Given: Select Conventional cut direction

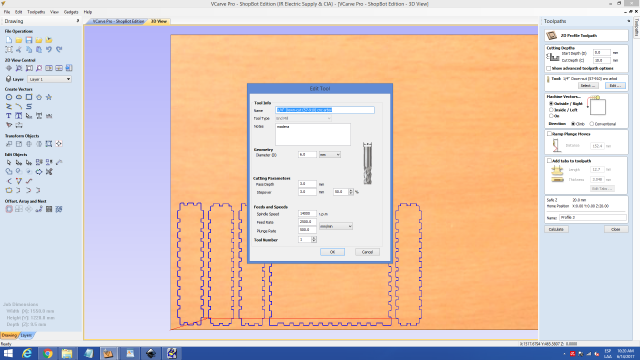Looking at the screenshot, I should pyautogui.click(x=591, y=124).
